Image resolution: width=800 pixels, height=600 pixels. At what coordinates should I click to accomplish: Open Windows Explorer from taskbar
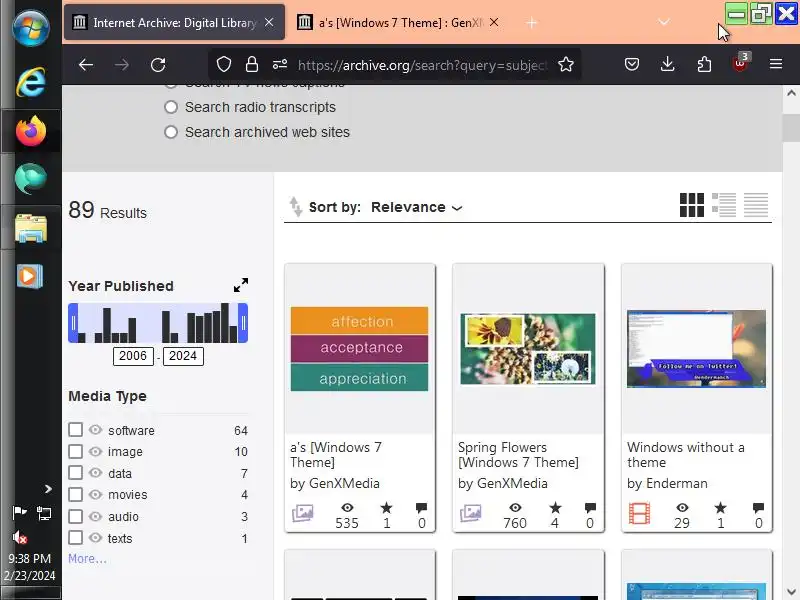[31, 228]
